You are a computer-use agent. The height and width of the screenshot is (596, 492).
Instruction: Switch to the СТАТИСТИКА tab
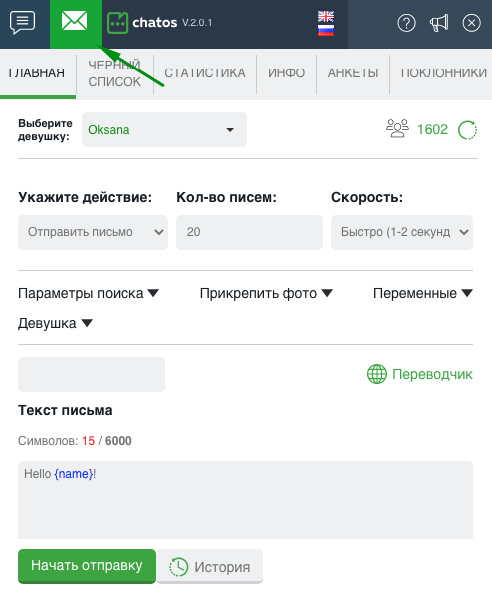pos(205,73)
